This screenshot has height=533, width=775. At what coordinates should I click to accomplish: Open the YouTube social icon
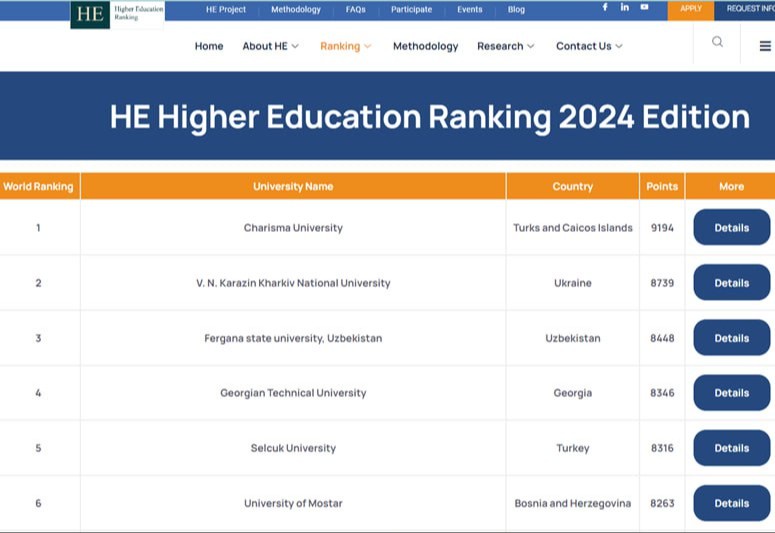(645, 8)
